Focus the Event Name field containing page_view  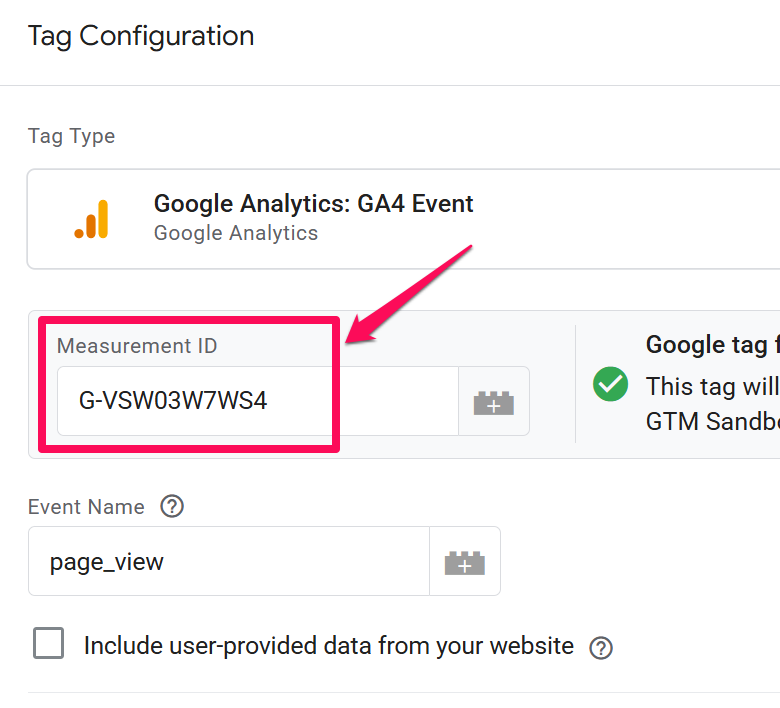[x=229, y=561]
